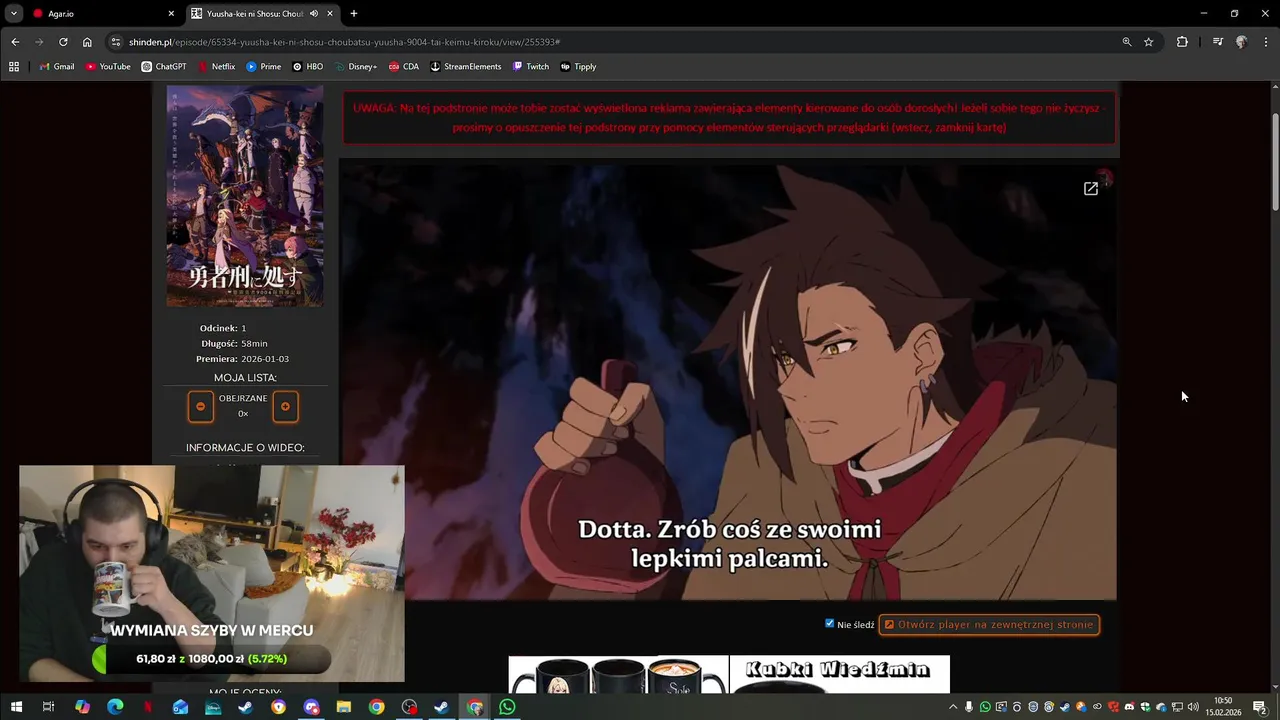Go to browser home page icon

click(87, 42)
